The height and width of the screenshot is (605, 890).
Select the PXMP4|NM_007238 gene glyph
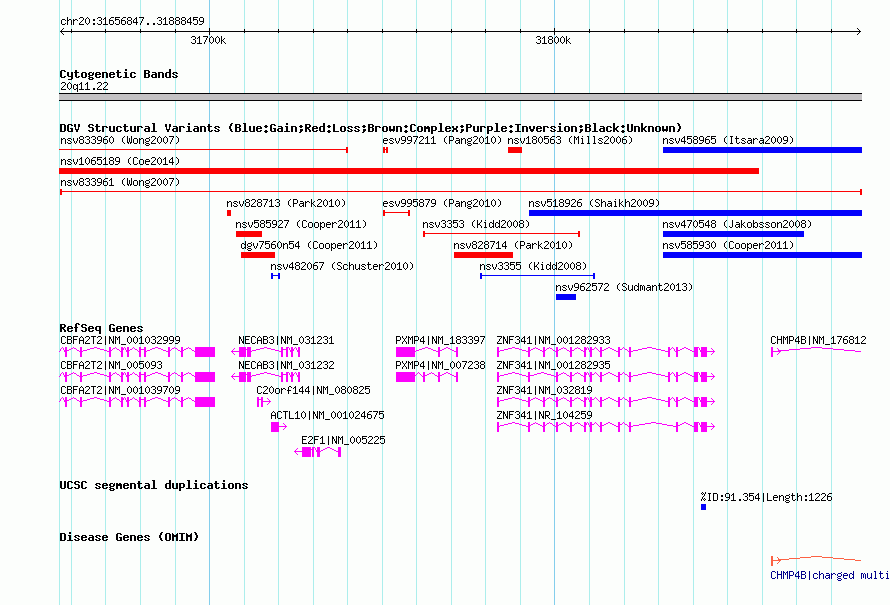(427, 377)
